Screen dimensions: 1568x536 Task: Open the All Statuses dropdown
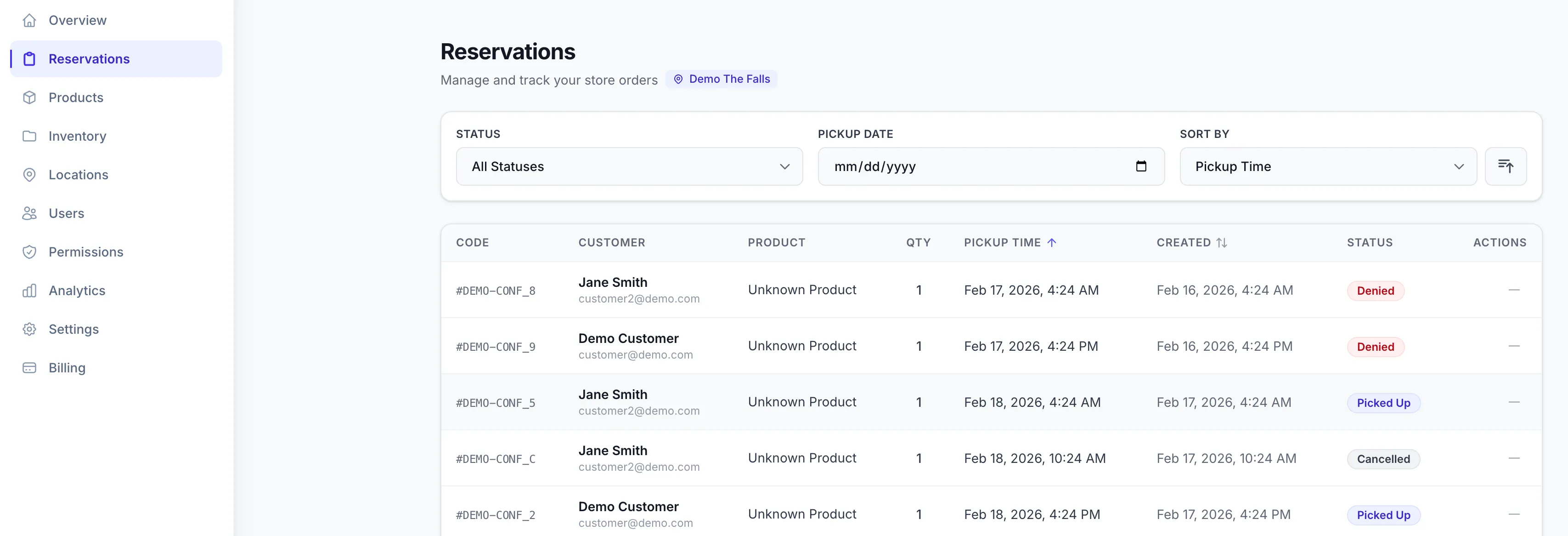point(629,166)
